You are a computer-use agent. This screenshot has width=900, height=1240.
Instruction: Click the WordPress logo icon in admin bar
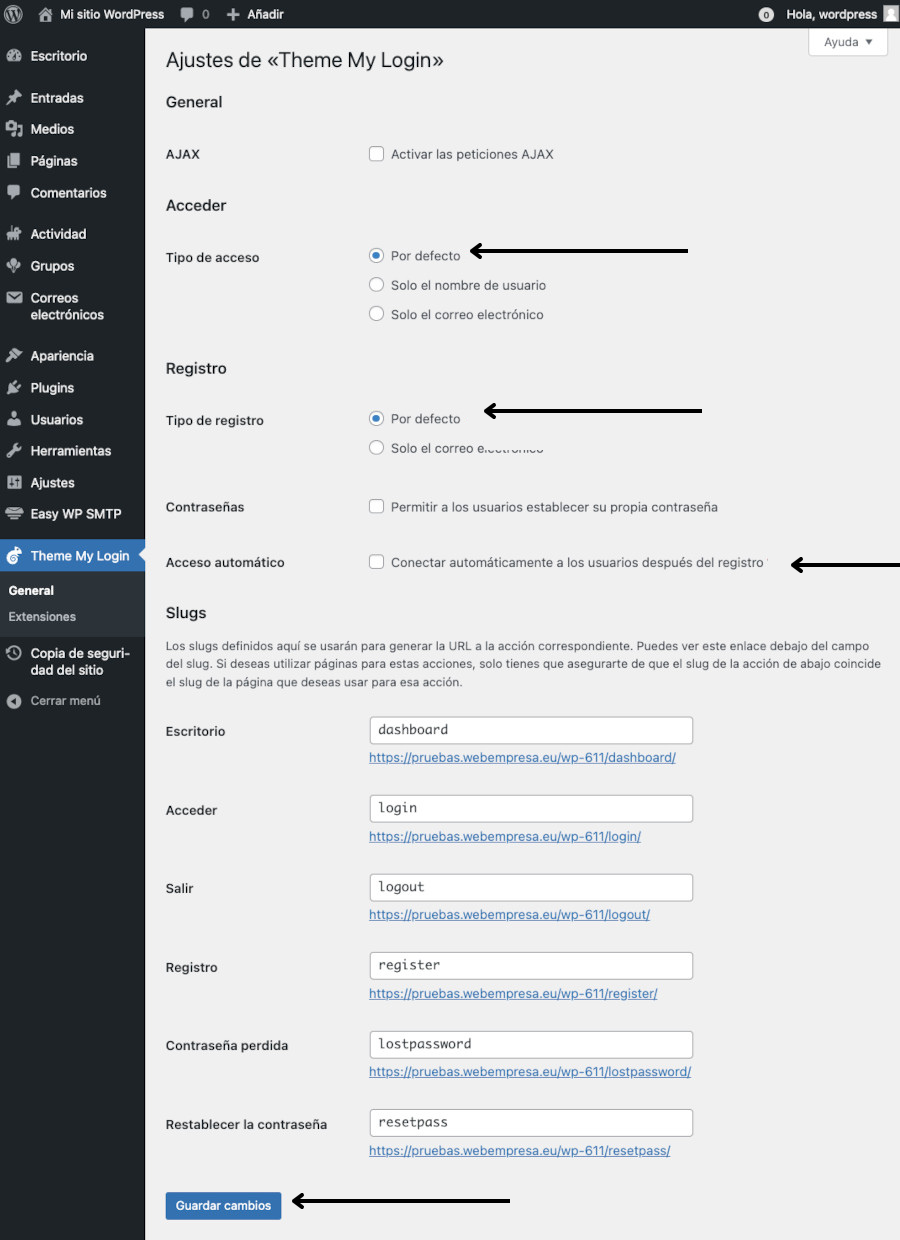click(14, 14)
